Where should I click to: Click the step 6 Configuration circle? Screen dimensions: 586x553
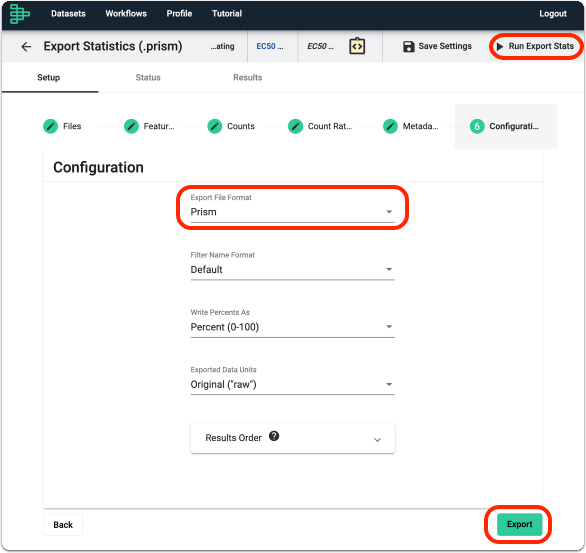[477, 126]
